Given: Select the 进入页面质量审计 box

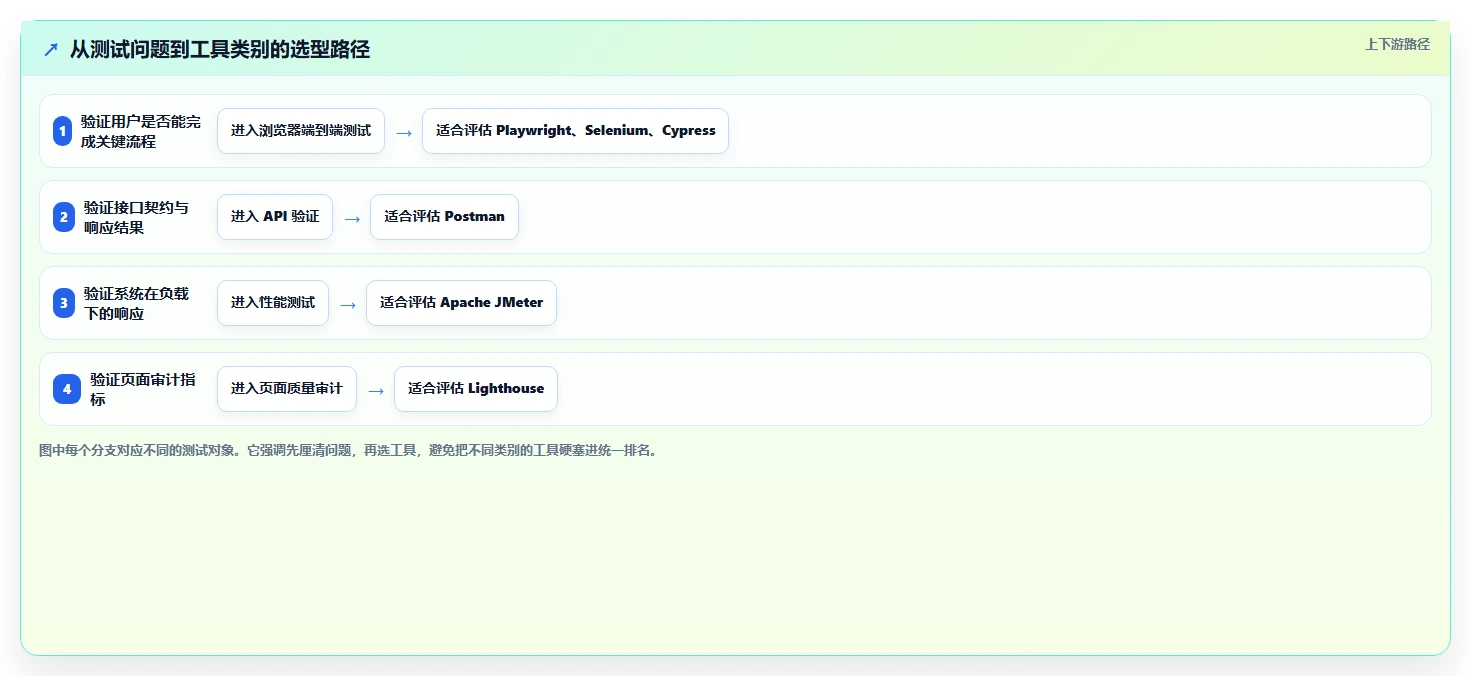Looking at the screenshot, I should pos(287,389).
